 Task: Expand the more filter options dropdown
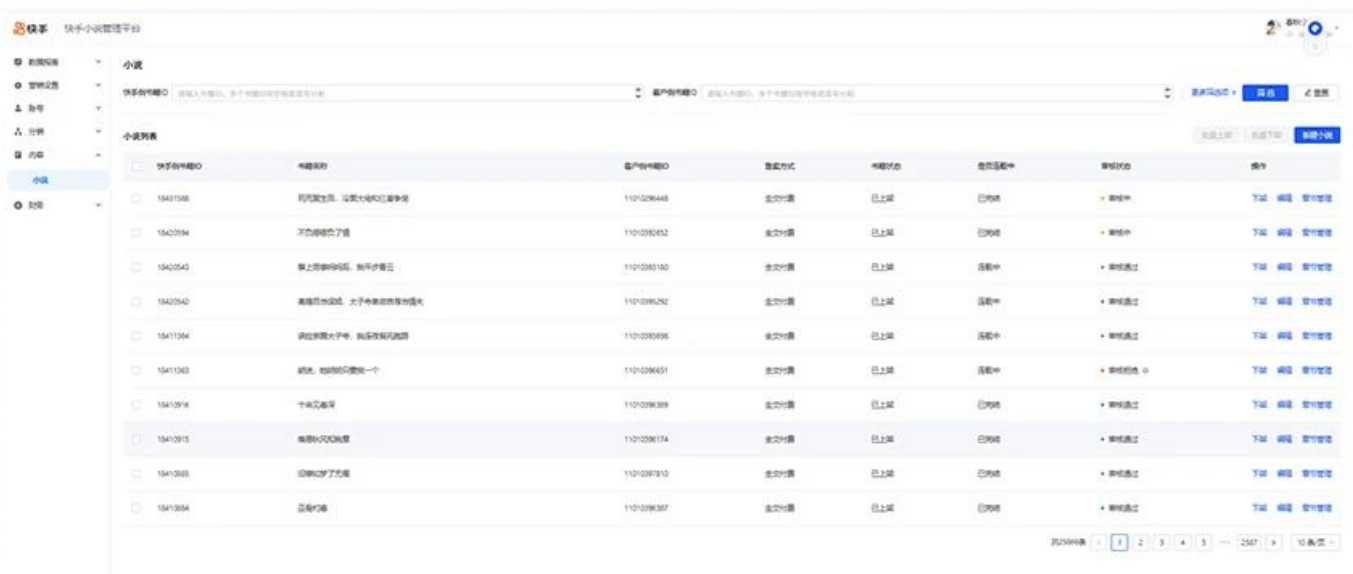(x=1213, y=93)
